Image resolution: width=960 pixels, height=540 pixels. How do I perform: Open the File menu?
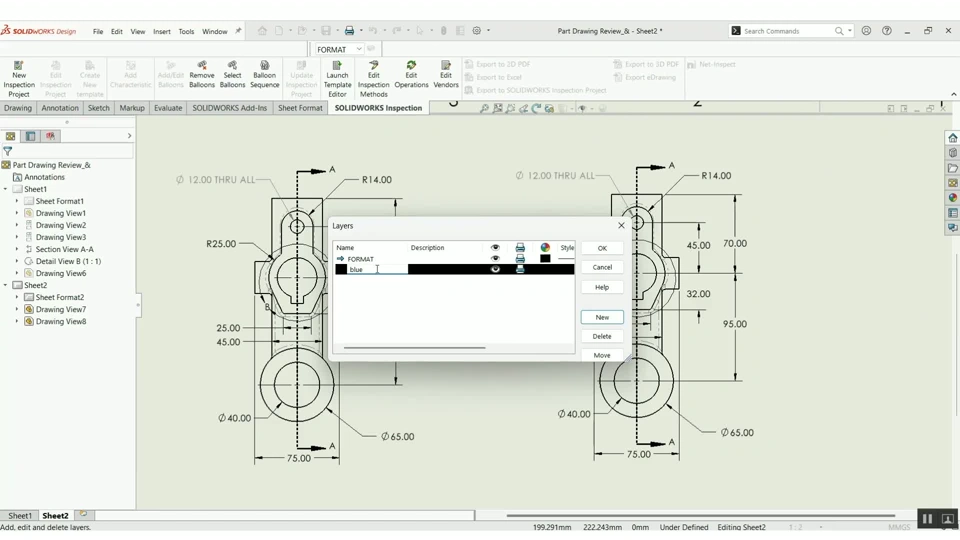tap(98, 31)
